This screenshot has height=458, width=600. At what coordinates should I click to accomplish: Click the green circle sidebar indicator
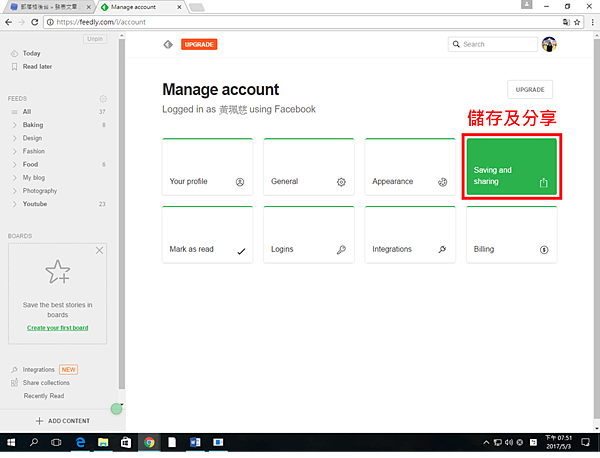click(x=116, y=409)
